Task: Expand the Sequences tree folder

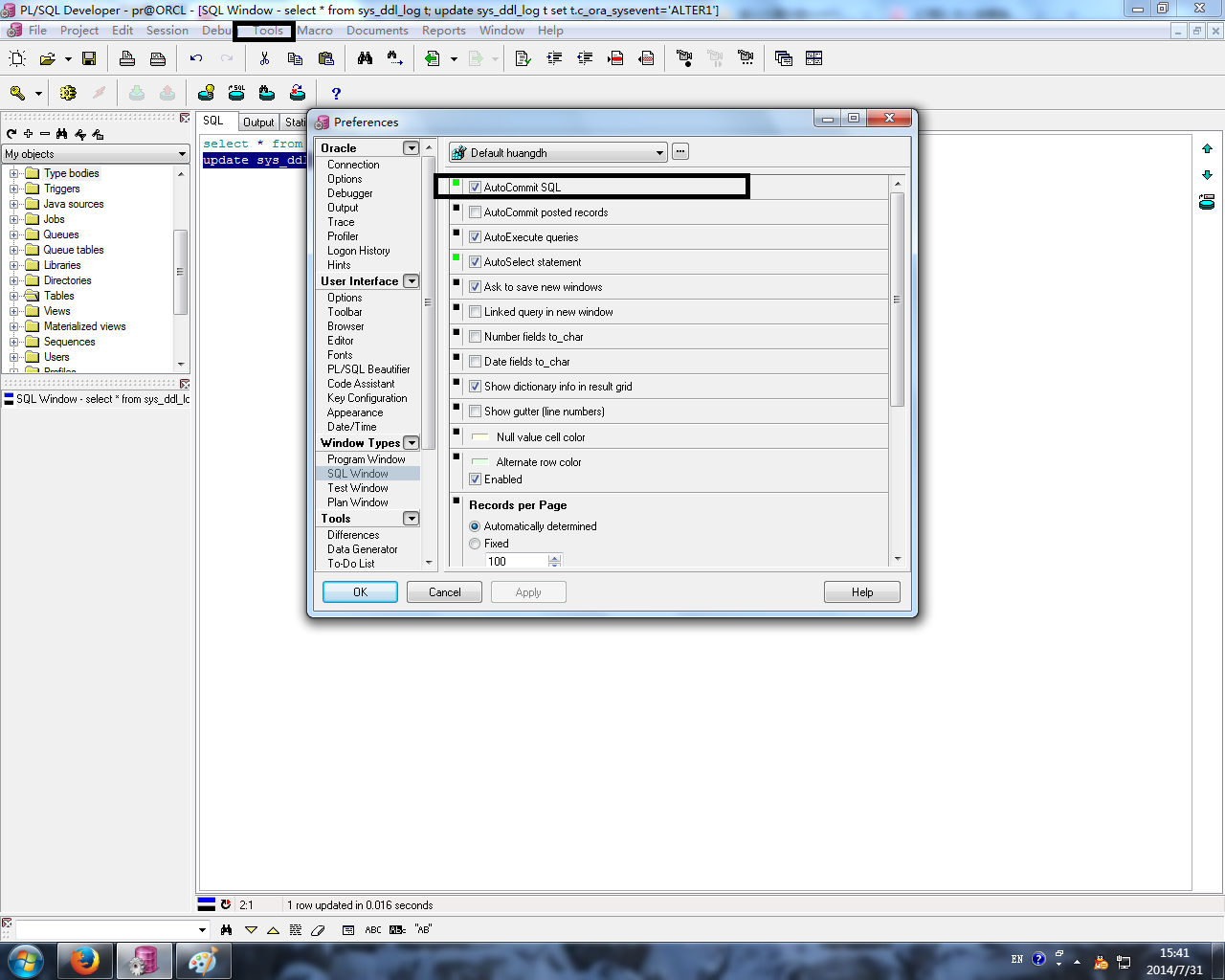Action: coord(13,342)
